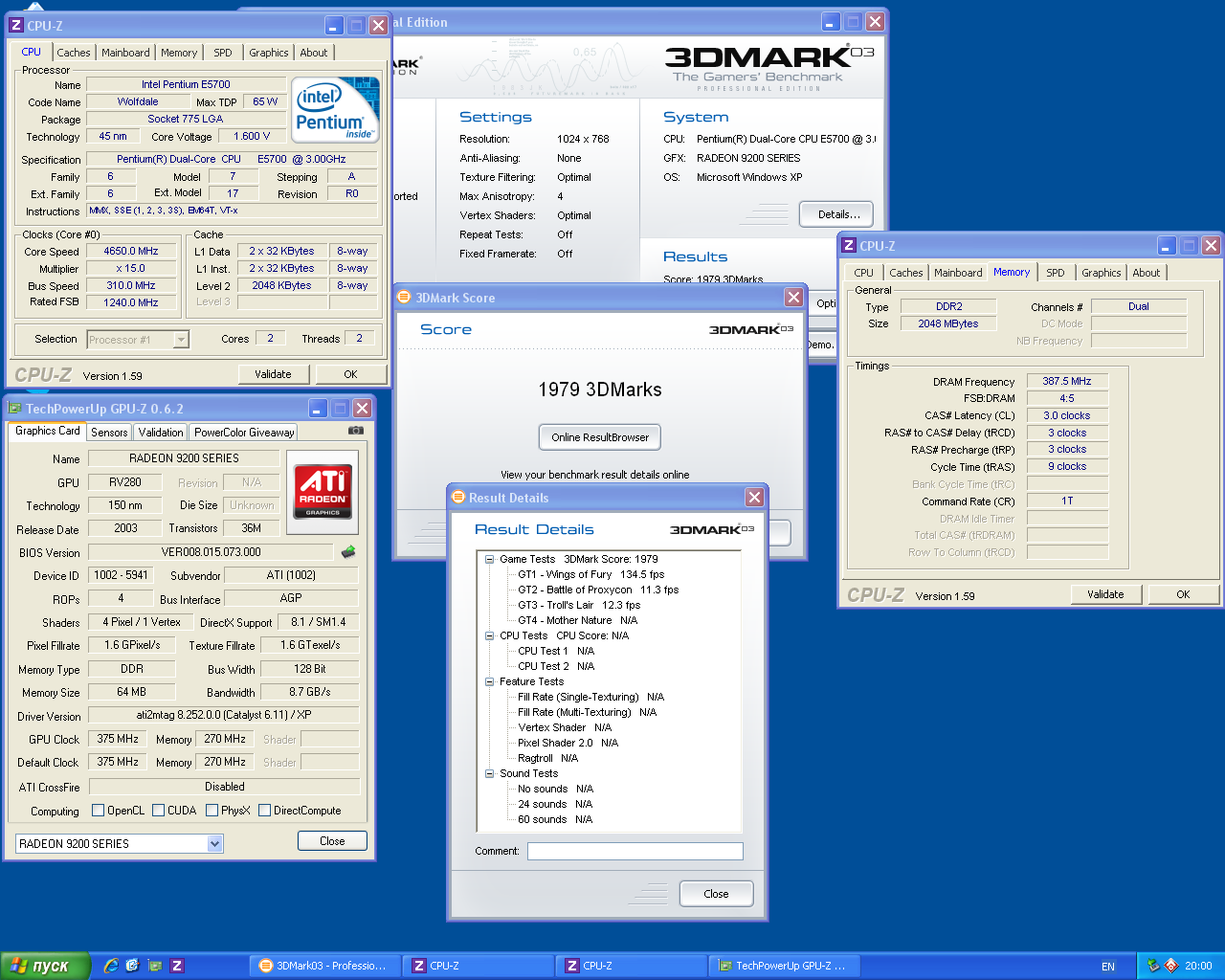Select GT3 - Troll's Lair result
This screenshot has width=1225, height=980.
click(579, 605)
